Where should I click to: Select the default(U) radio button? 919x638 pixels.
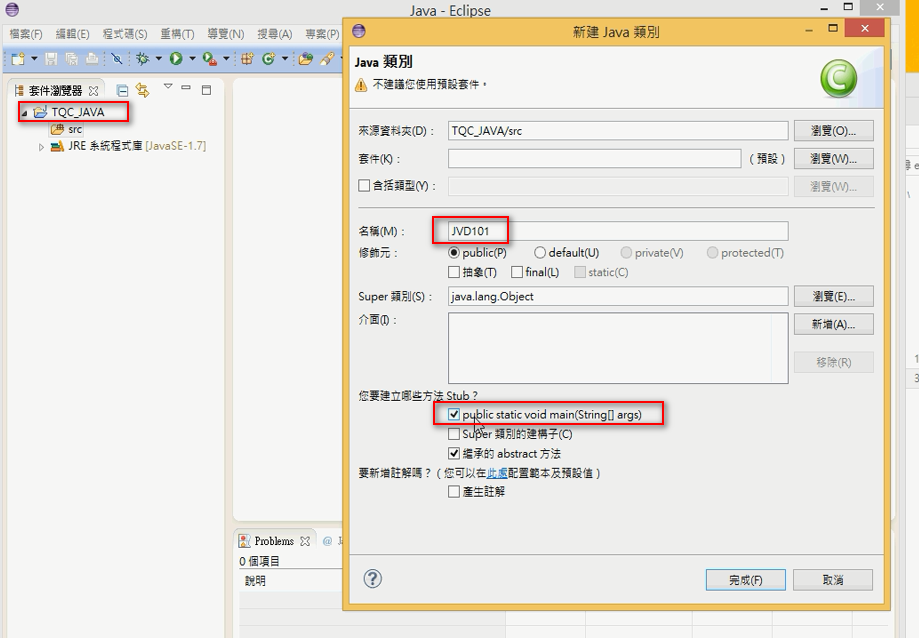tap(540, 253)
